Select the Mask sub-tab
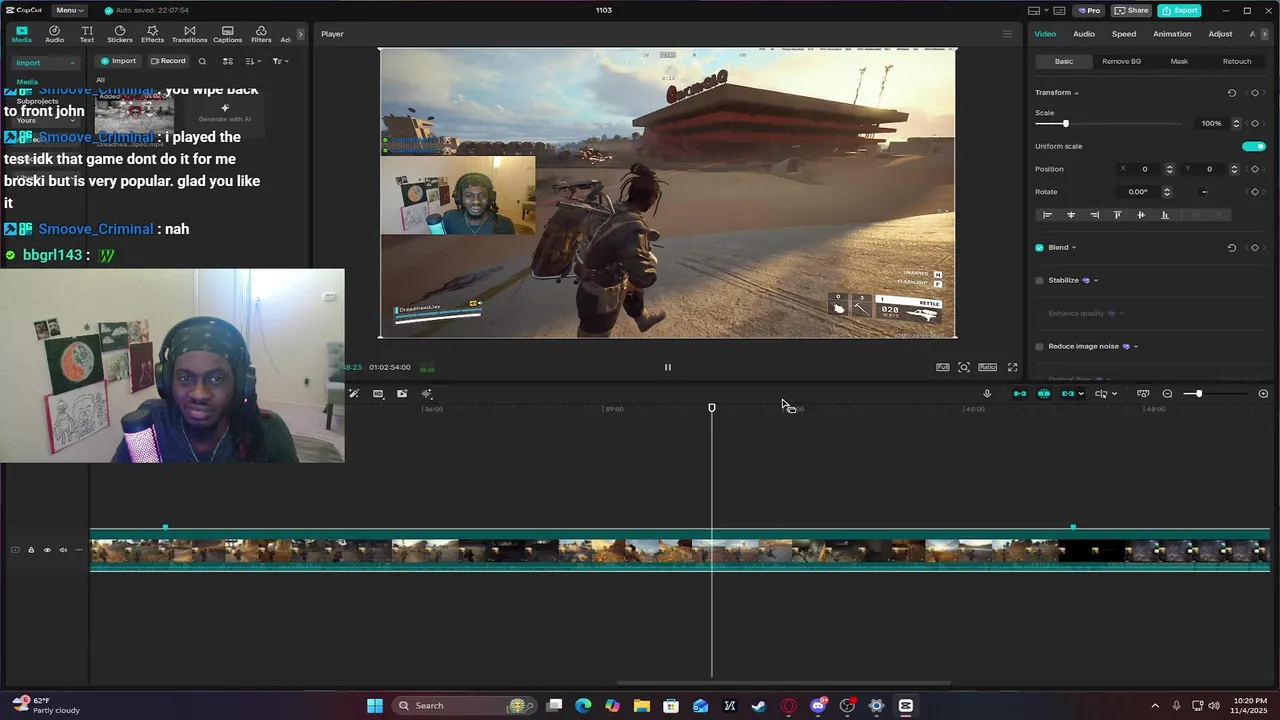The height and width of the screenshot is (720, 1280). click(x=1179, y=61)
